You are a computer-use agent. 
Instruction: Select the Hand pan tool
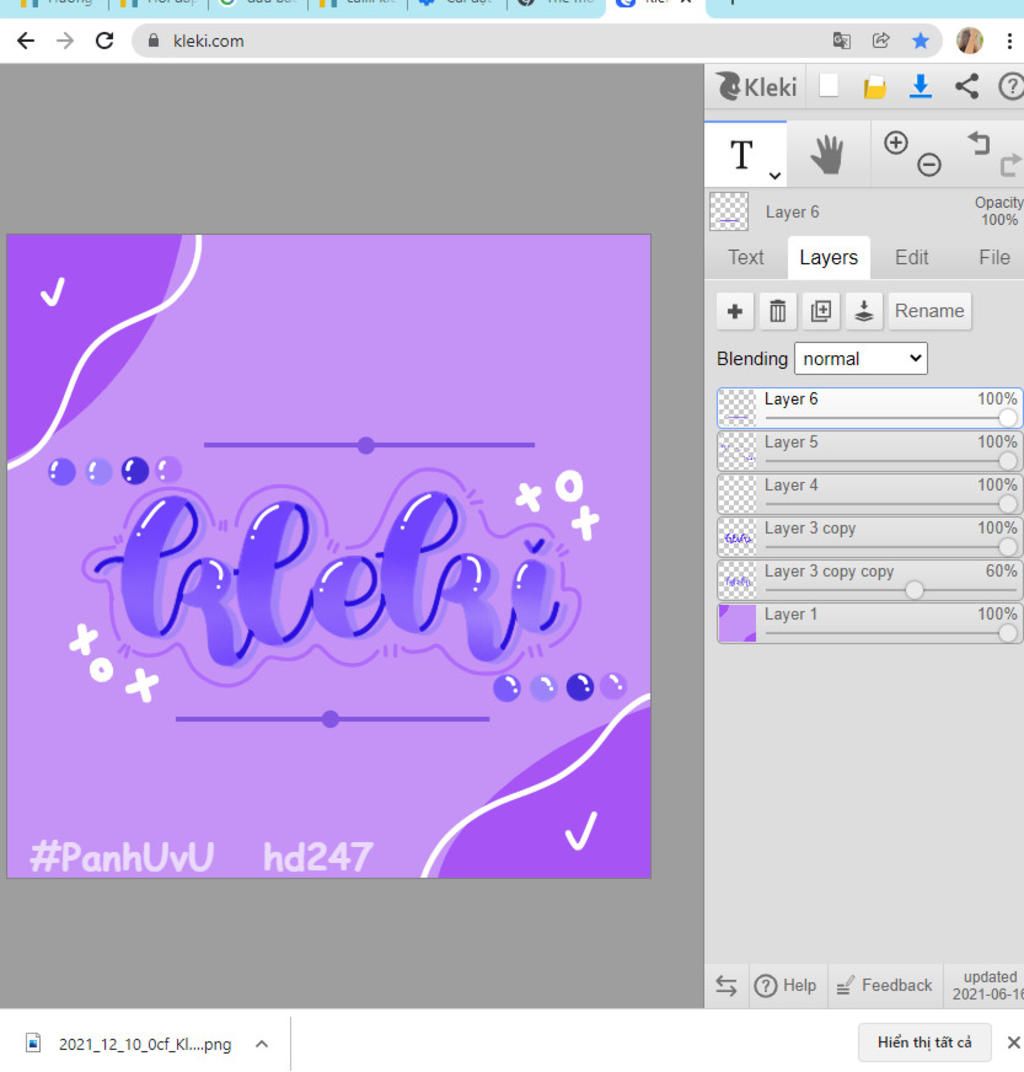827,154
